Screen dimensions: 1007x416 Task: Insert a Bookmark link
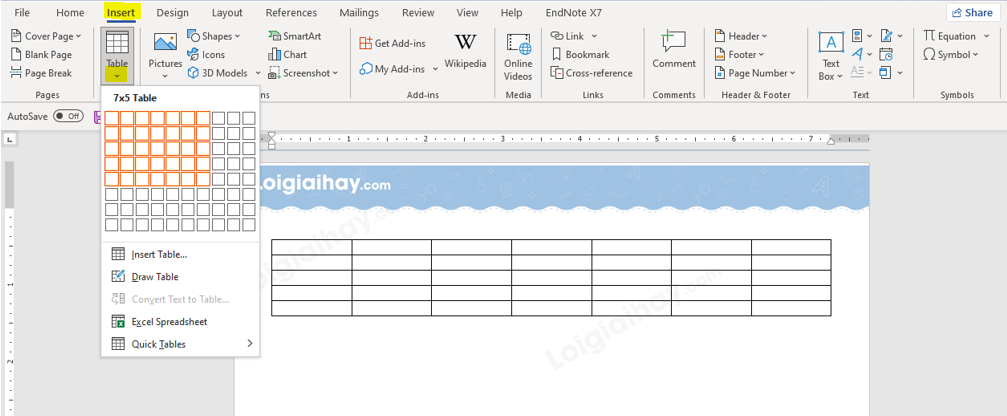tap(579, 55)
